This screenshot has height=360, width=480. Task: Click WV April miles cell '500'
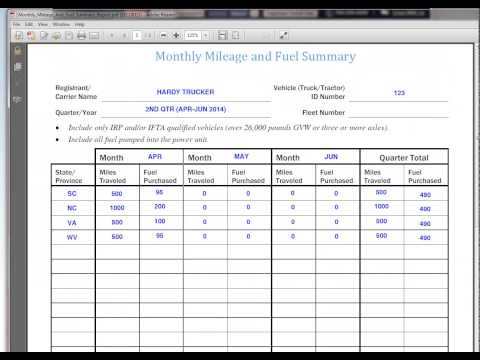click(117, 237)
